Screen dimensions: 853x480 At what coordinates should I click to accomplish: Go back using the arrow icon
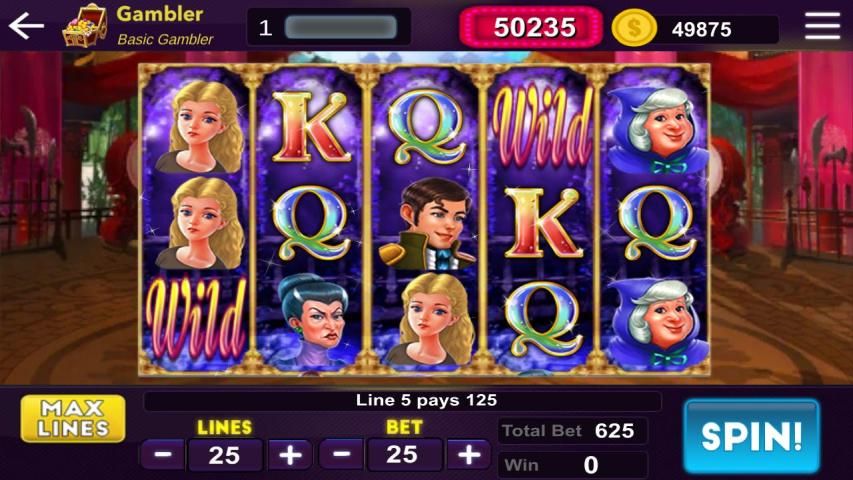point(26,26)
